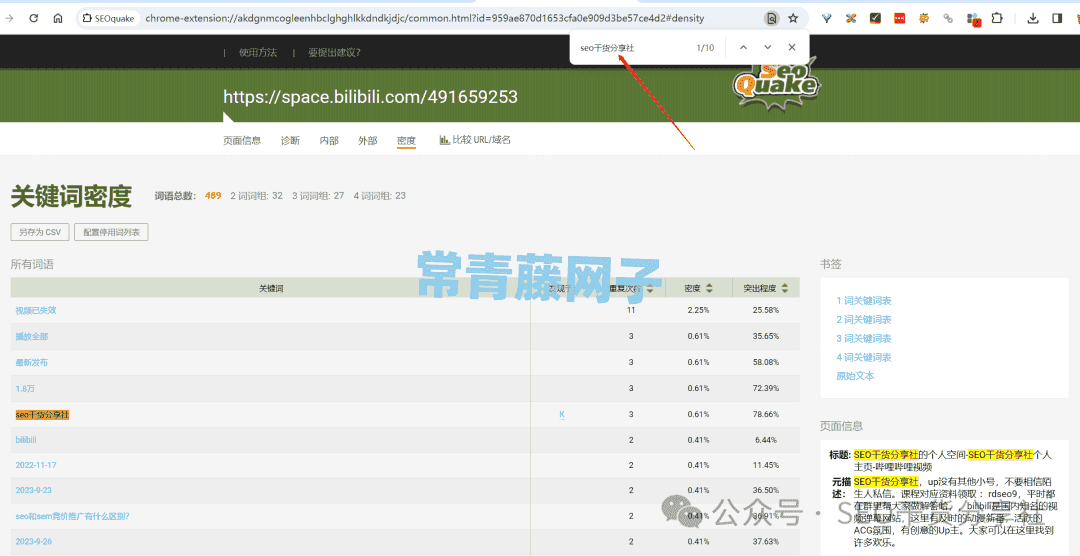Viewport: 1080px width, 556px height.
Task: Open the gray chain-link extension icon
Action: (x=948, y=19)
